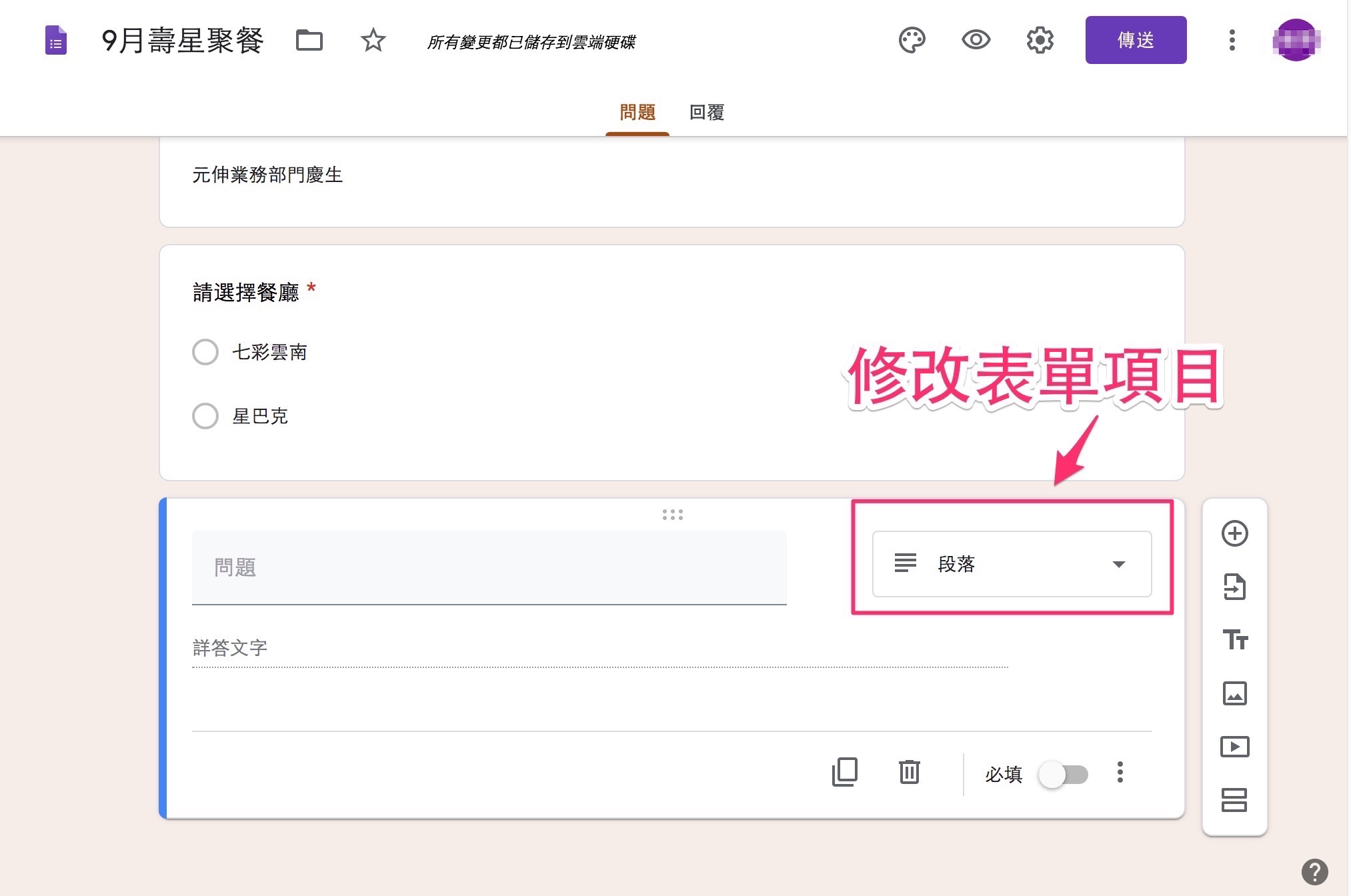Add a video from side toolbar

pyautogui.click(x=1234, y=747)
